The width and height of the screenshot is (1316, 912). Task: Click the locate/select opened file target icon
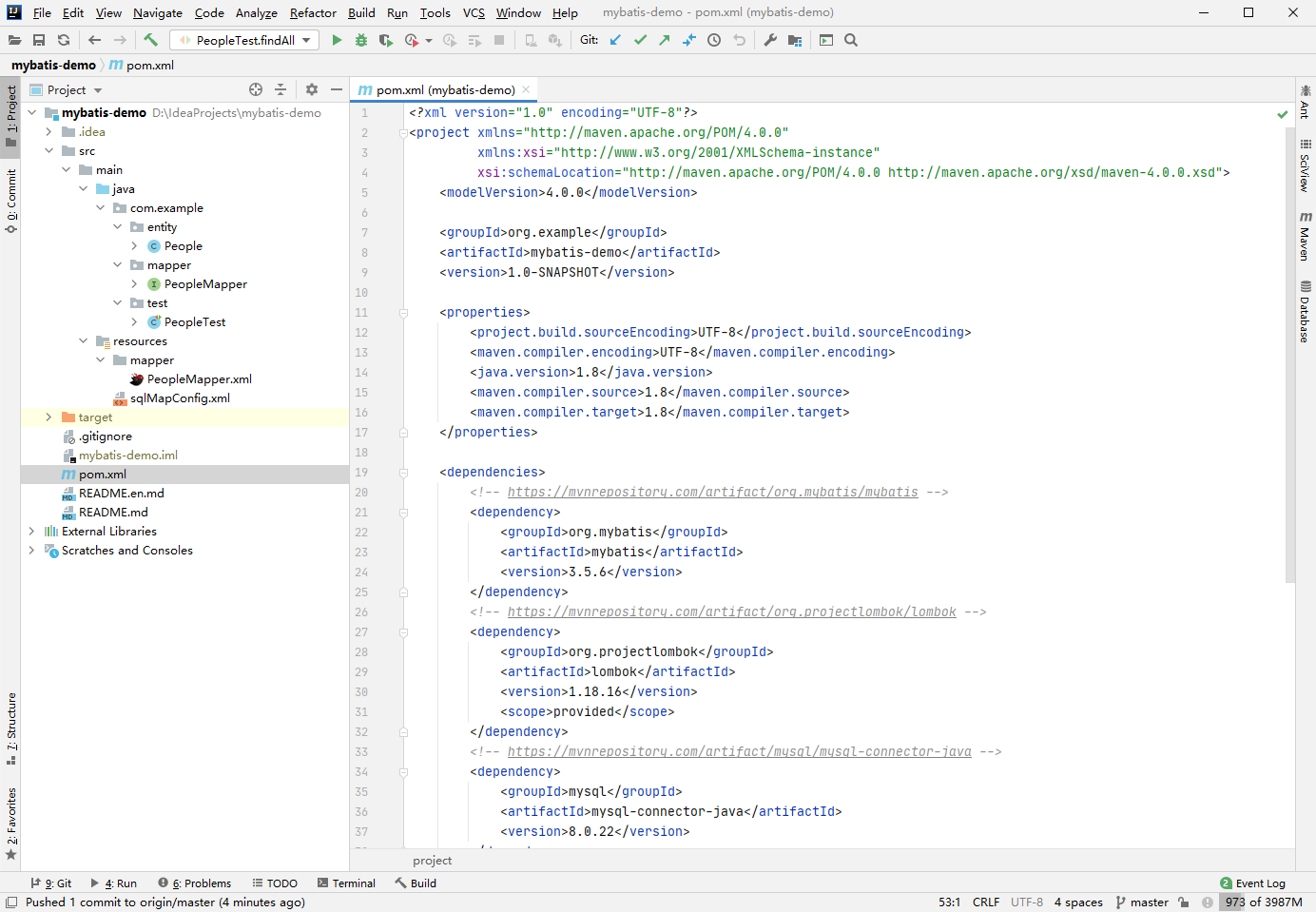(x=256, y=89)
